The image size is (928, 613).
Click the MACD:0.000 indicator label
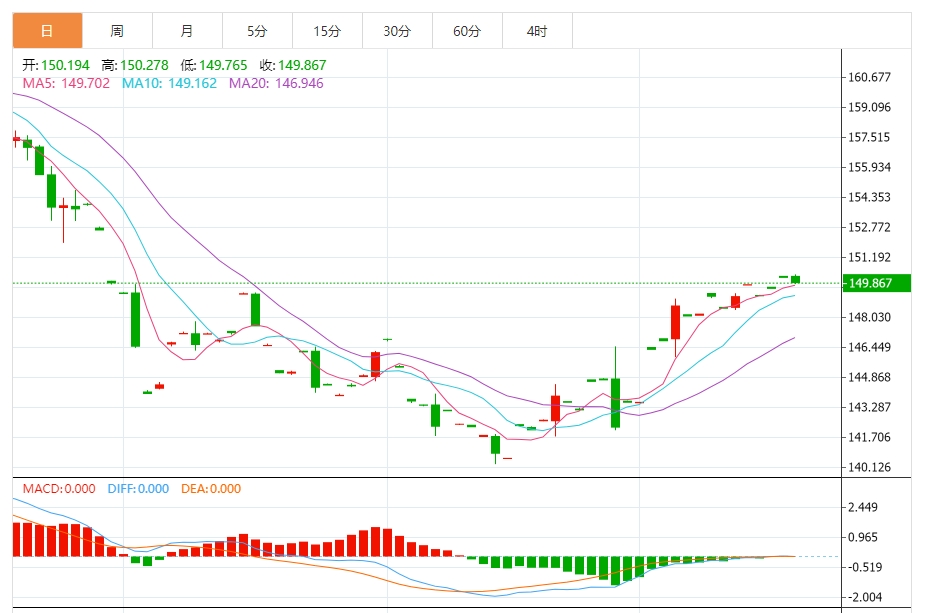pos(59,489)
